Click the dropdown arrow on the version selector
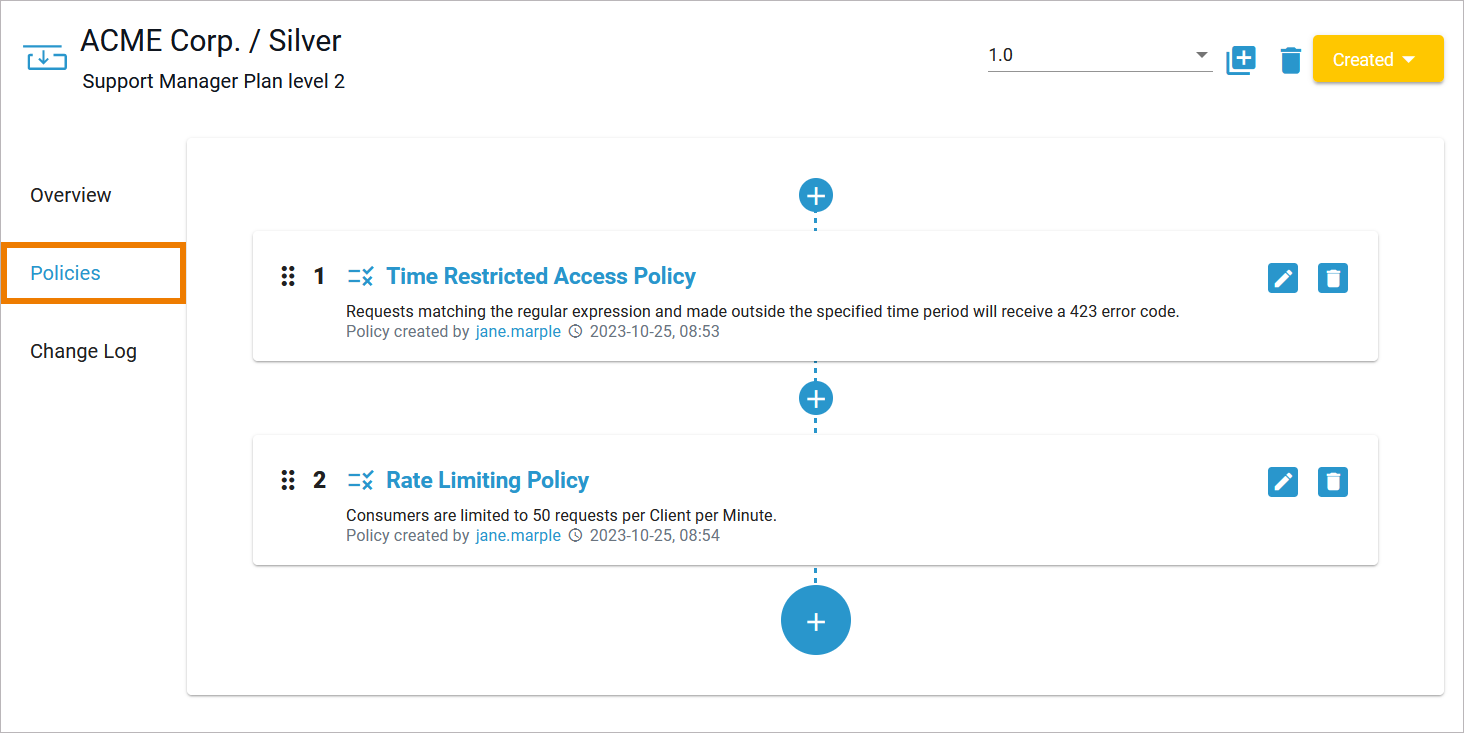The width and height of the screenshot is (1464, 733). pyautogui.click(x=1204, y=55)
